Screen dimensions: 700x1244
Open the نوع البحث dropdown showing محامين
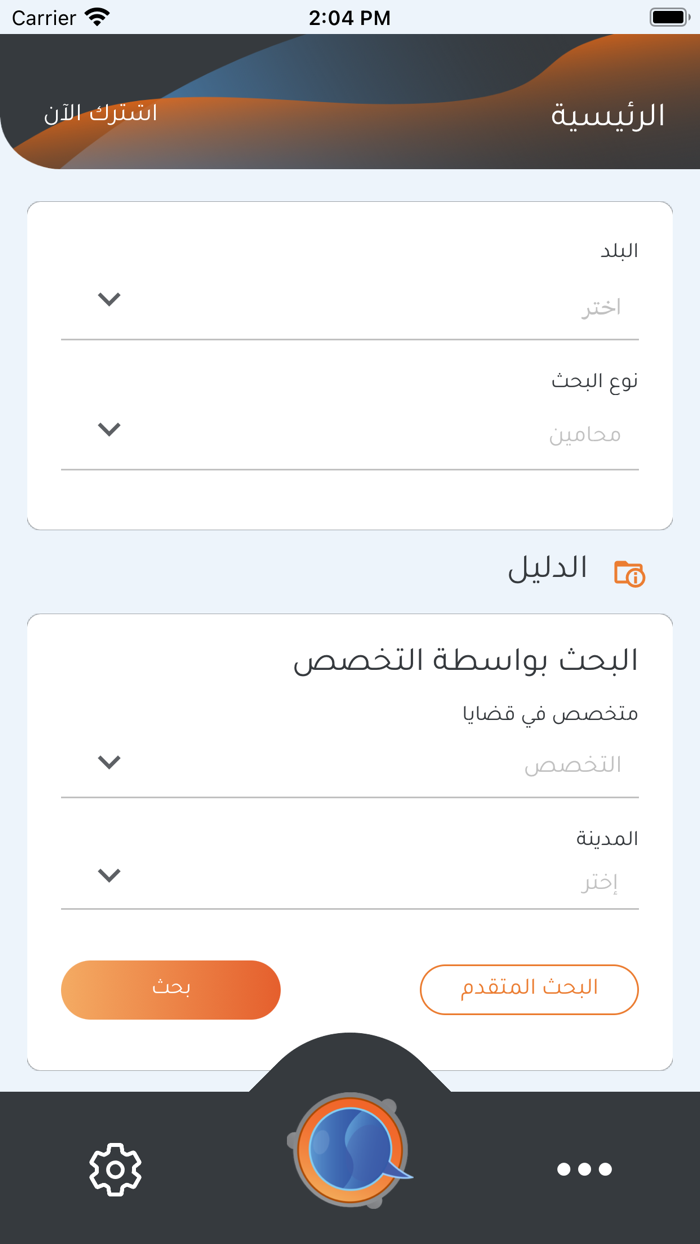[x=109, y=429]
